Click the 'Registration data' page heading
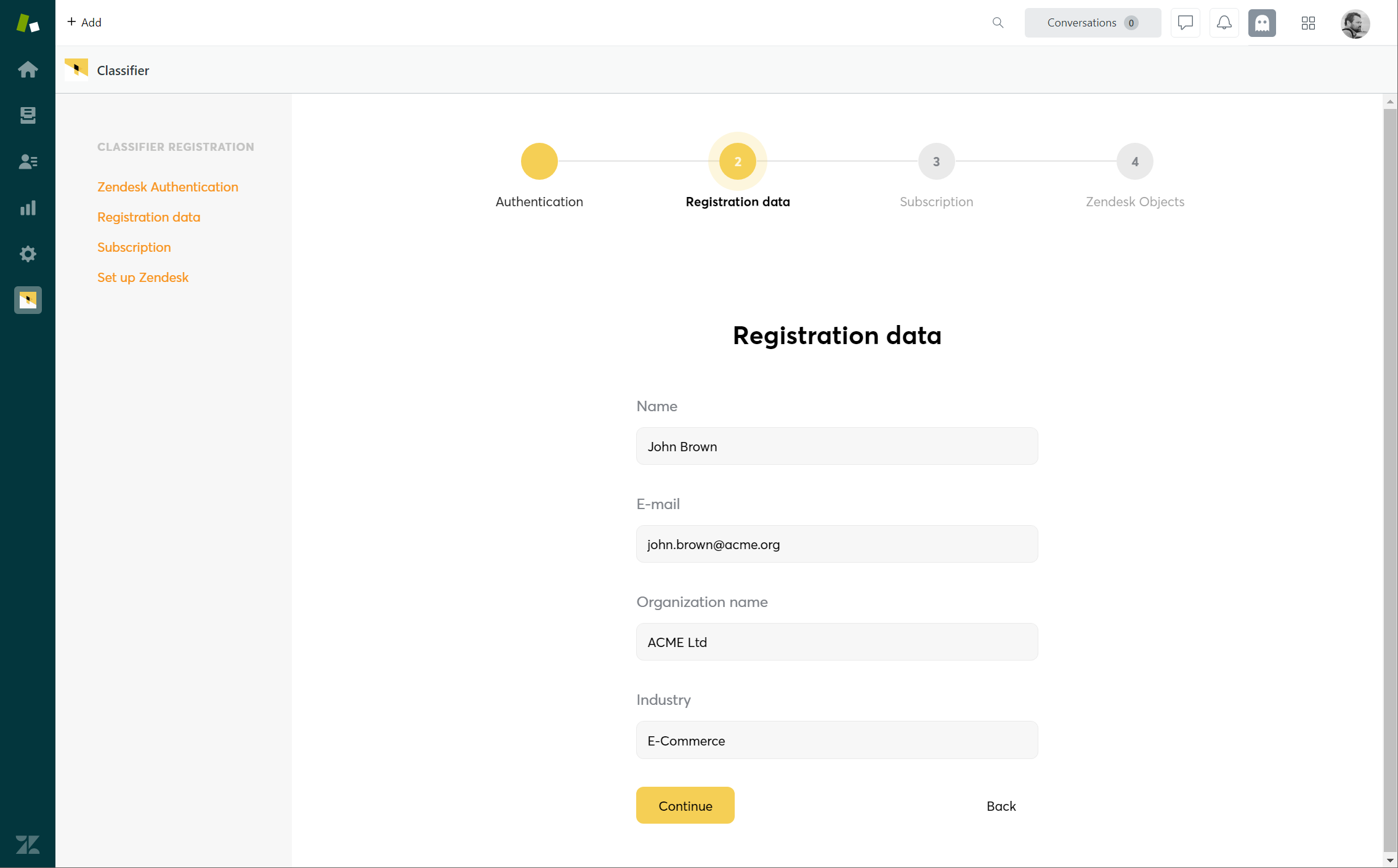The height and width of the screenshot is (868, 1398). (x=837, y=336)
